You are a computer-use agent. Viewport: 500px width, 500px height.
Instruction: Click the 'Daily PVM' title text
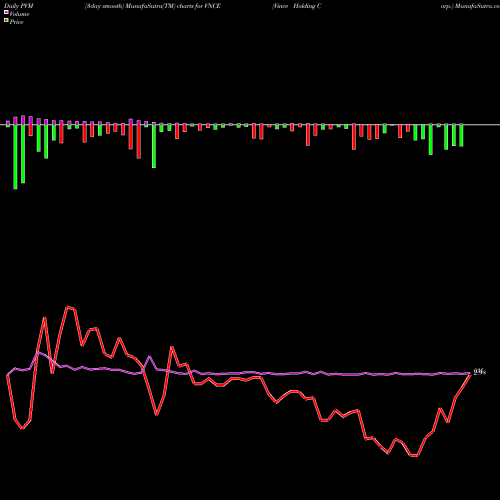pyautogui.click(x=19, y=6)
